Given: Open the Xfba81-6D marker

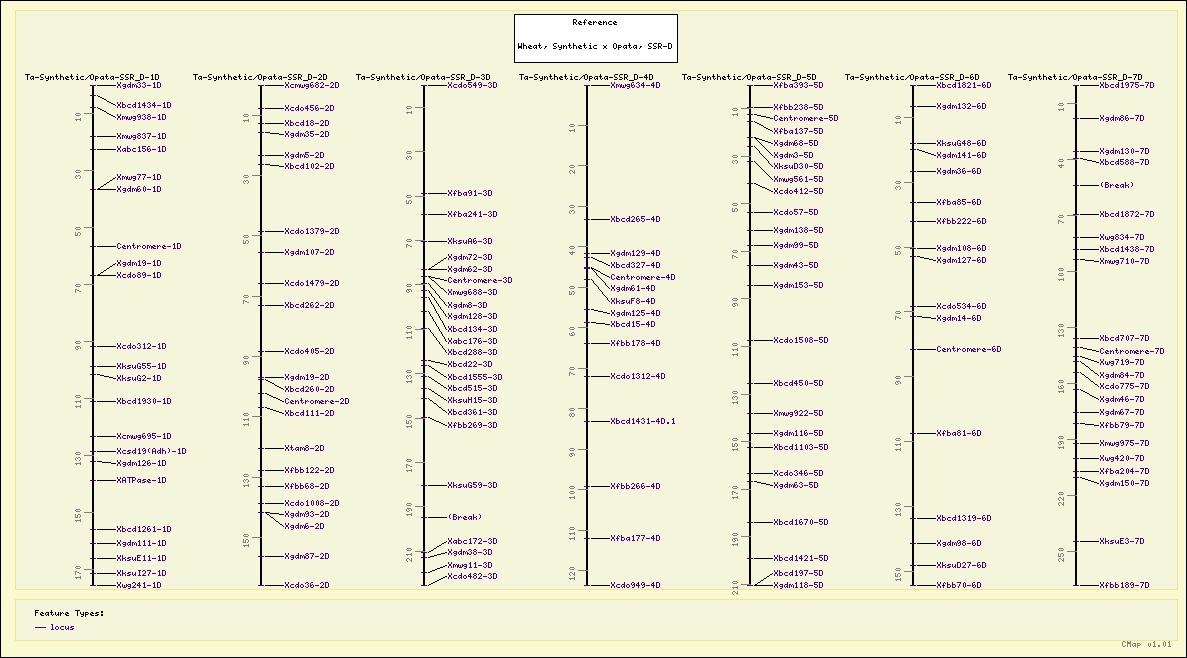Looking at the screenshot, I should click(958, 433).
